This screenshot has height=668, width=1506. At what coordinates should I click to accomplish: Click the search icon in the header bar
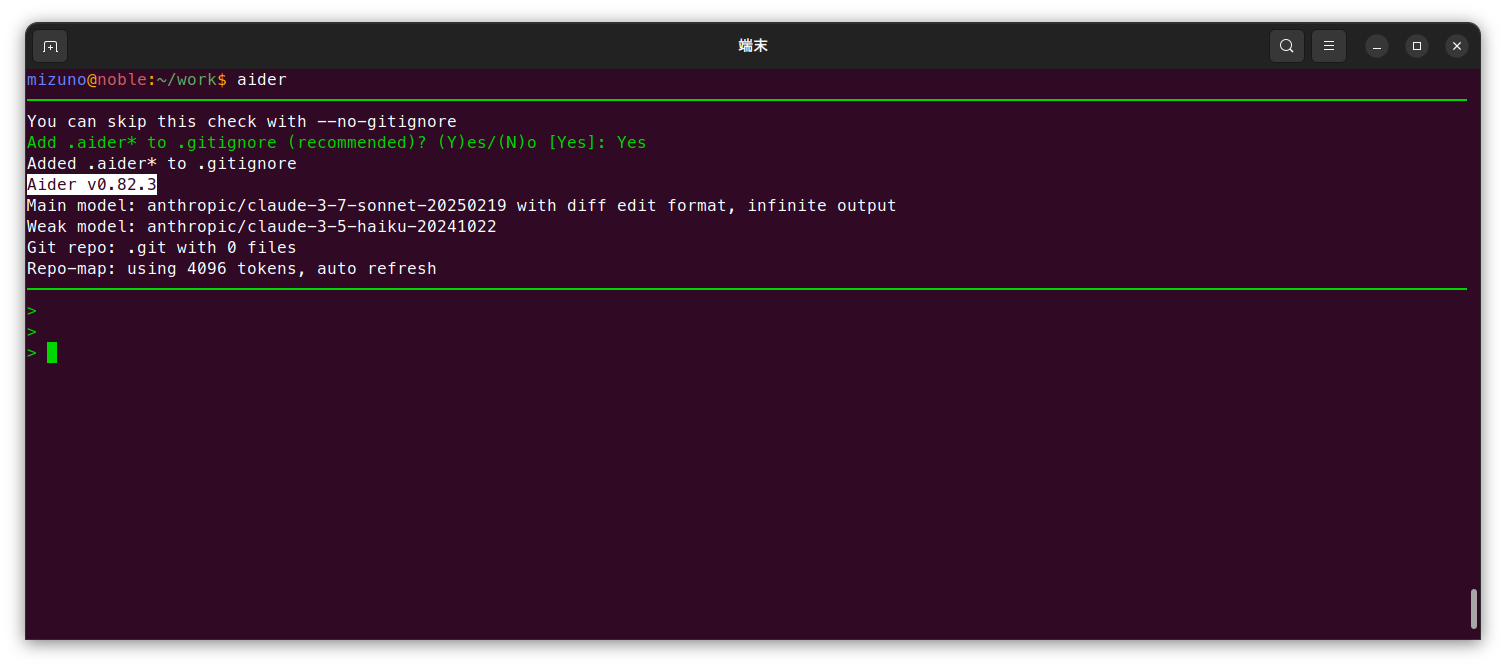[x=1286, y=46]
